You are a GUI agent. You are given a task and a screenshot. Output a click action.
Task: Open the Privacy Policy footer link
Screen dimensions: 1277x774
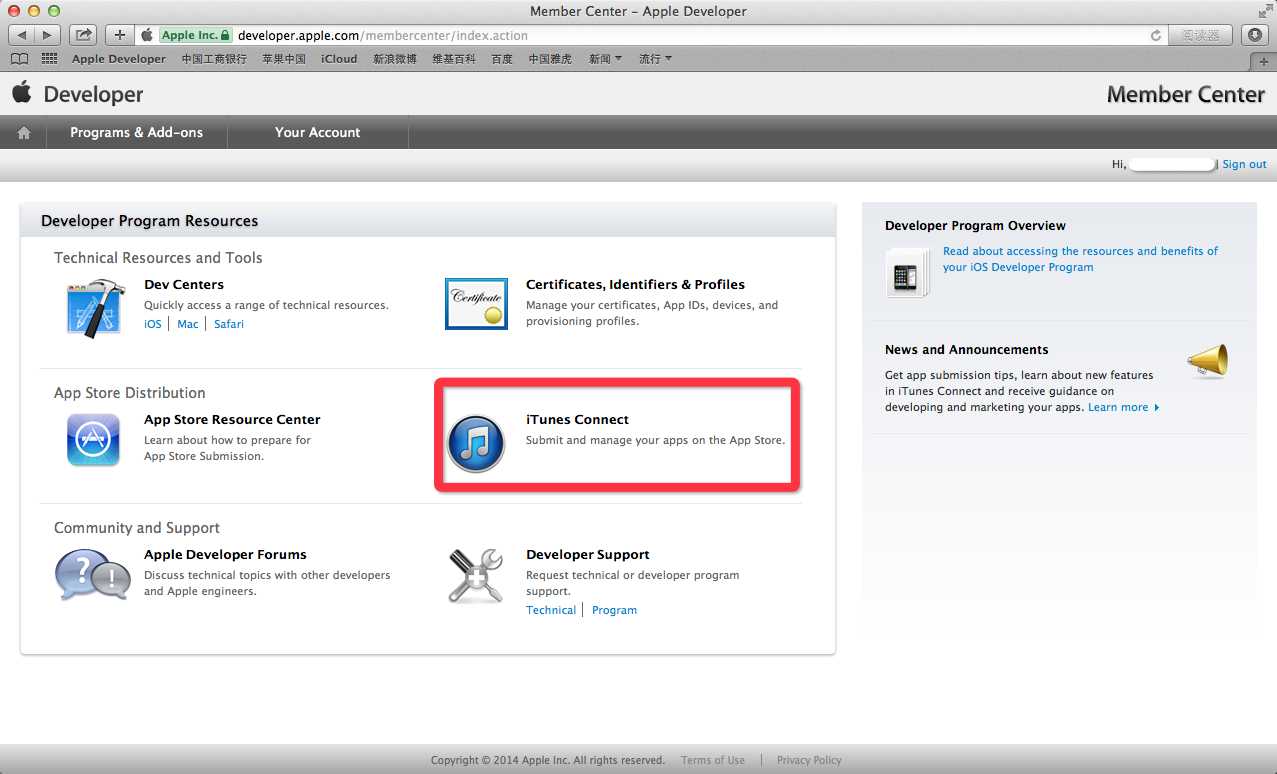tap(809, 760)
